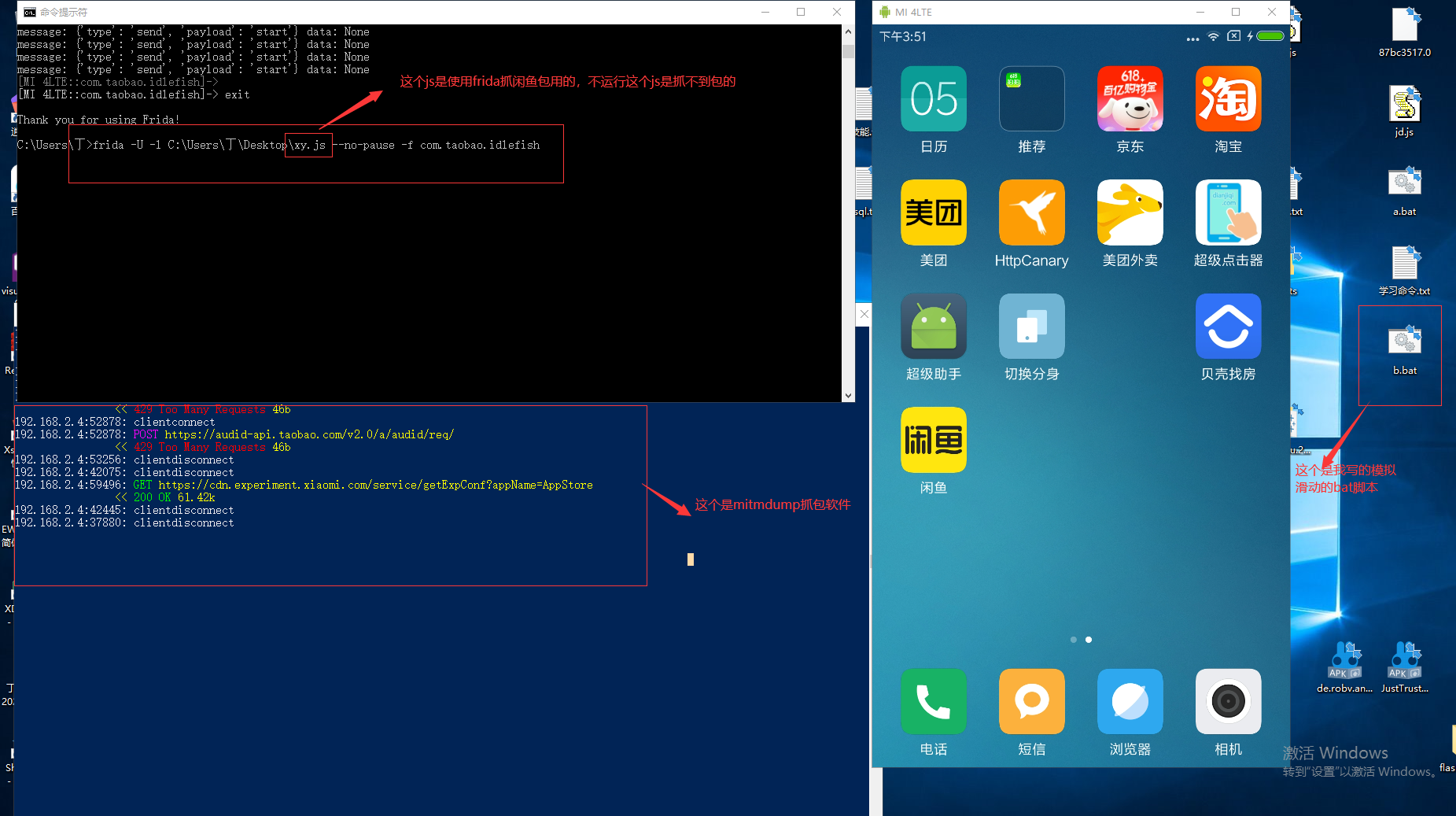The height and width of the screenshot is (816, 1456).
Task: Click the second page indicator dot on the phone
Action: coord(1088,640)
